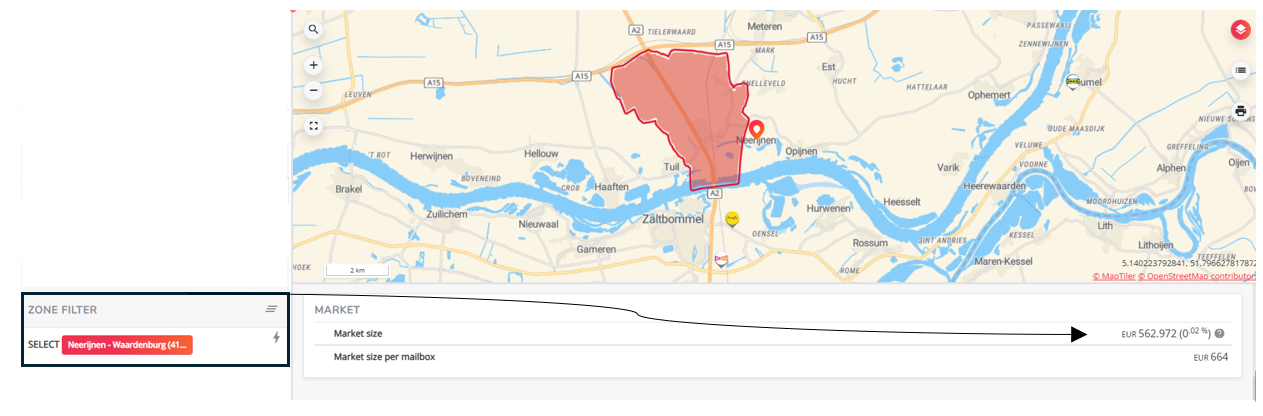Screen dimensions: 1263x416
Task: Zoom in with the plus button
Action: click(x=313, y=66)
